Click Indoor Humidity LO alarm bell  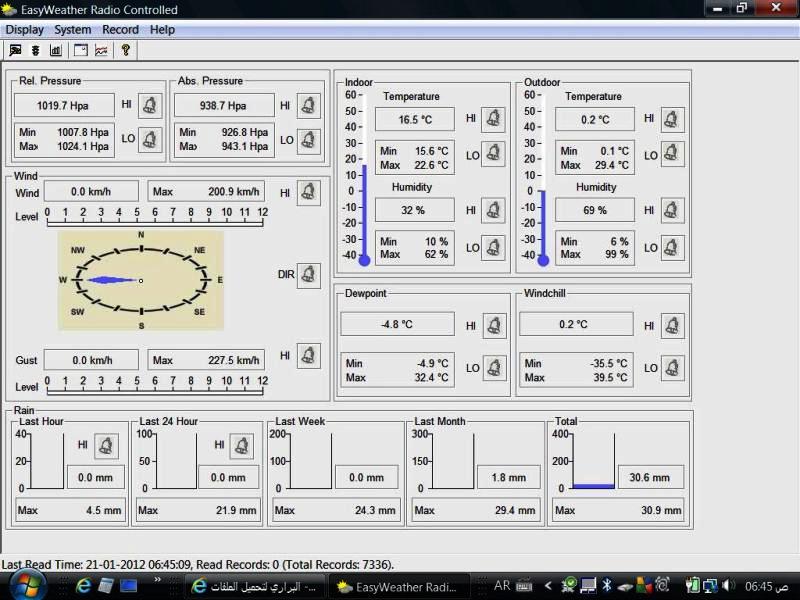click(x=493, y=247)
